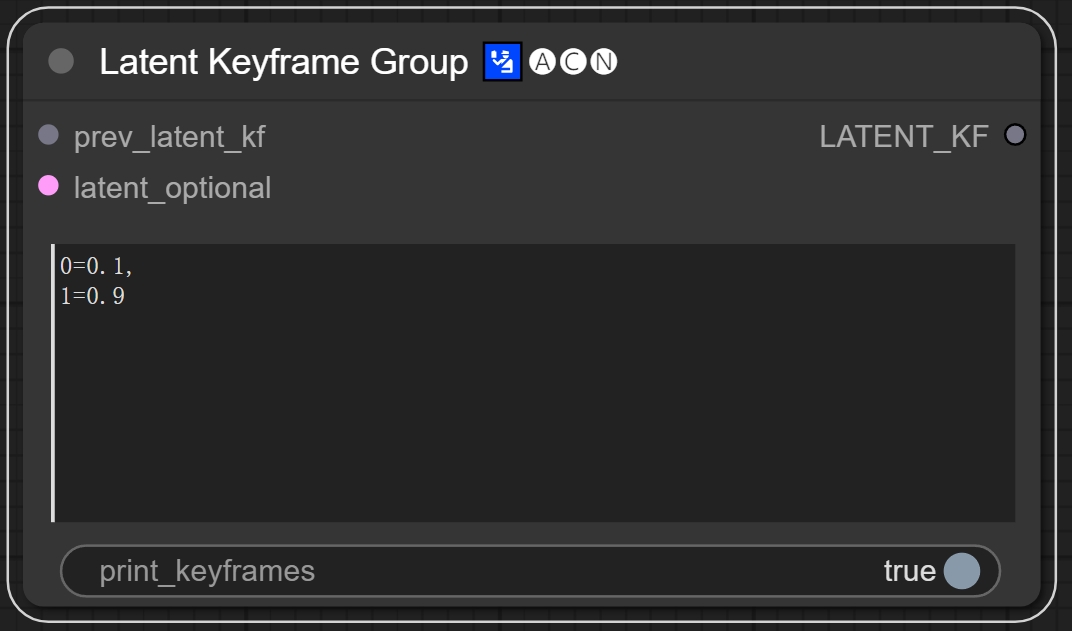
Task: Click the circled N badge in title
Action: point(604,62)
